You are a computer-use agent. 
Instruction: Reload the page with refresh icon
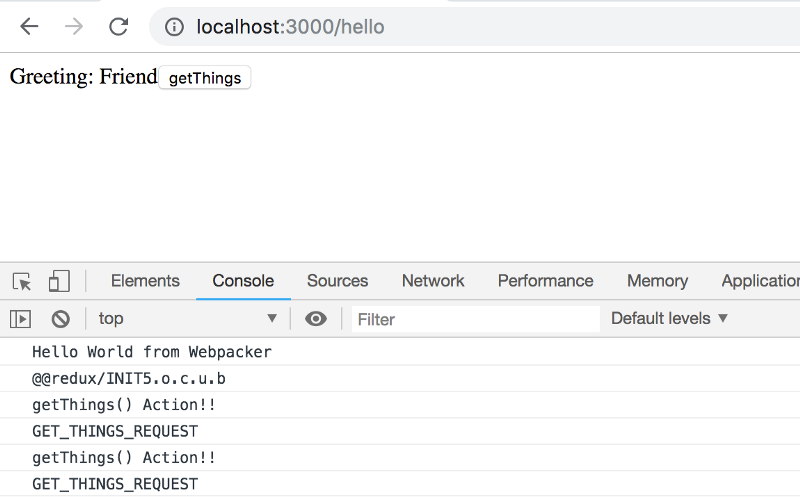click(x=119, y=27)
